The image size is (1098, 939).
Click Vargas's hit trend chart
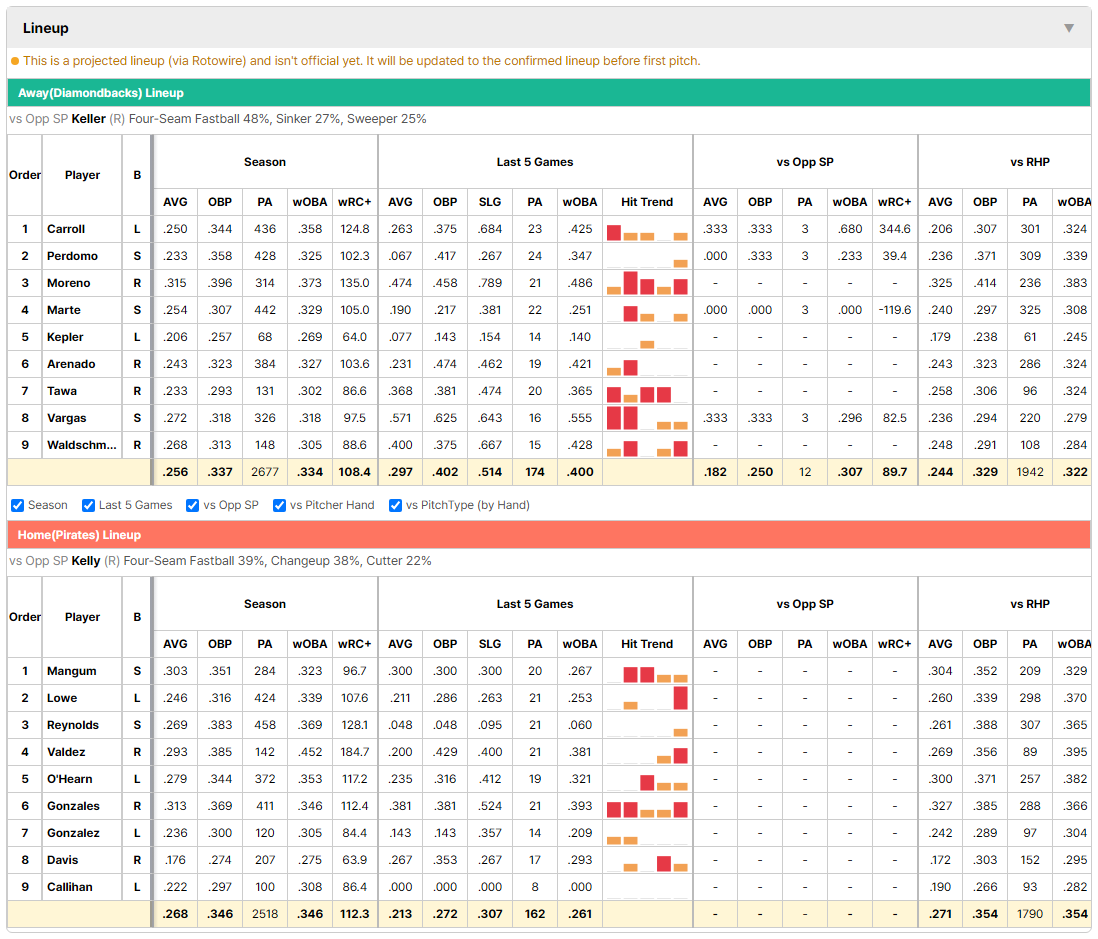tap(647, 418)
